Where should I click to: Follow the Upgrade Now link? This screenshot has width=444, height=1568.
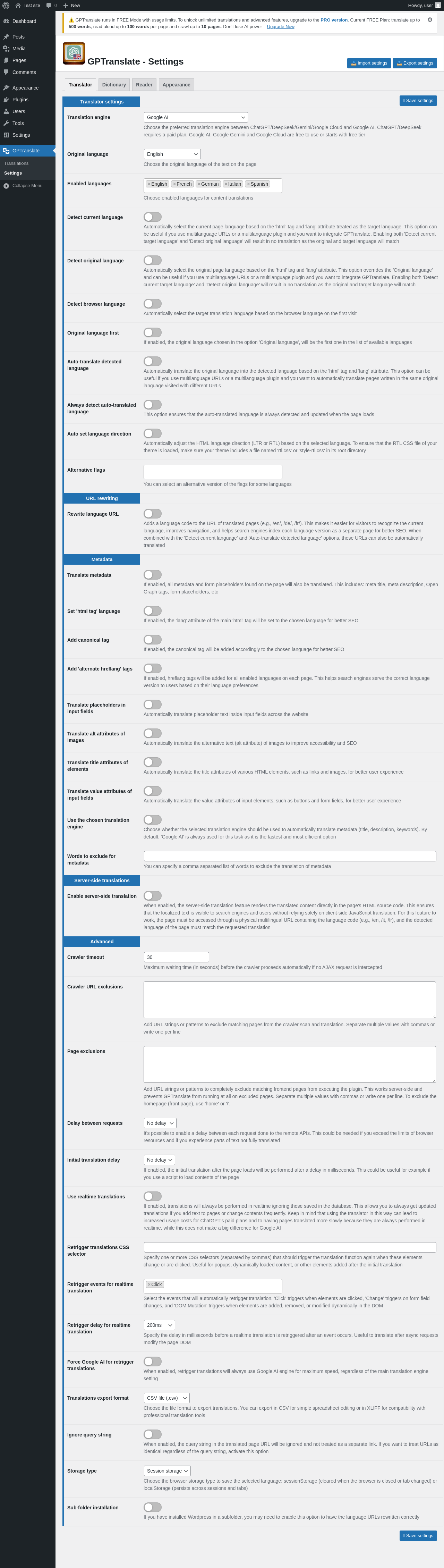(x=280, y=27)
